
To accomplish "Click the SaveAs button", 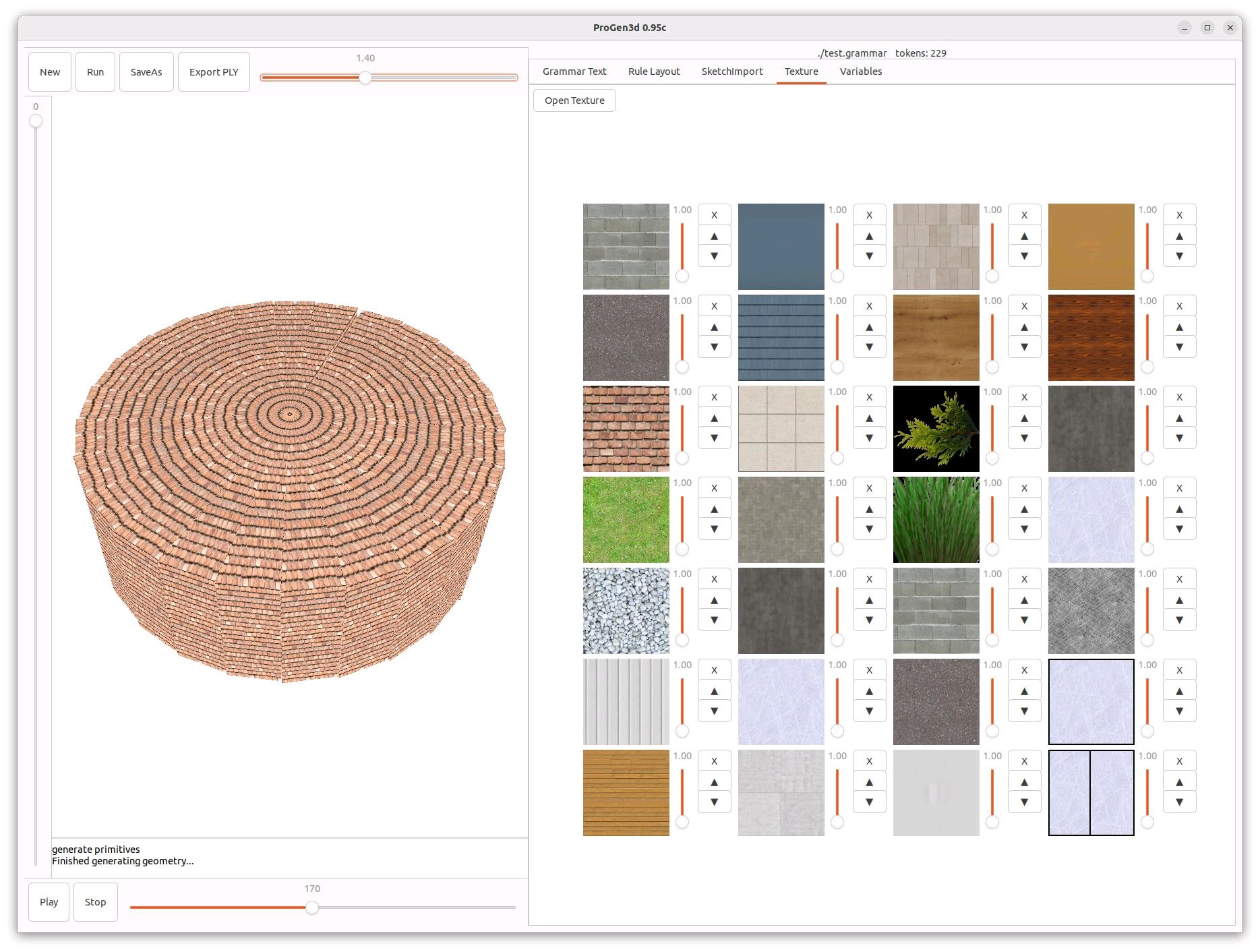I will point(146,72).
